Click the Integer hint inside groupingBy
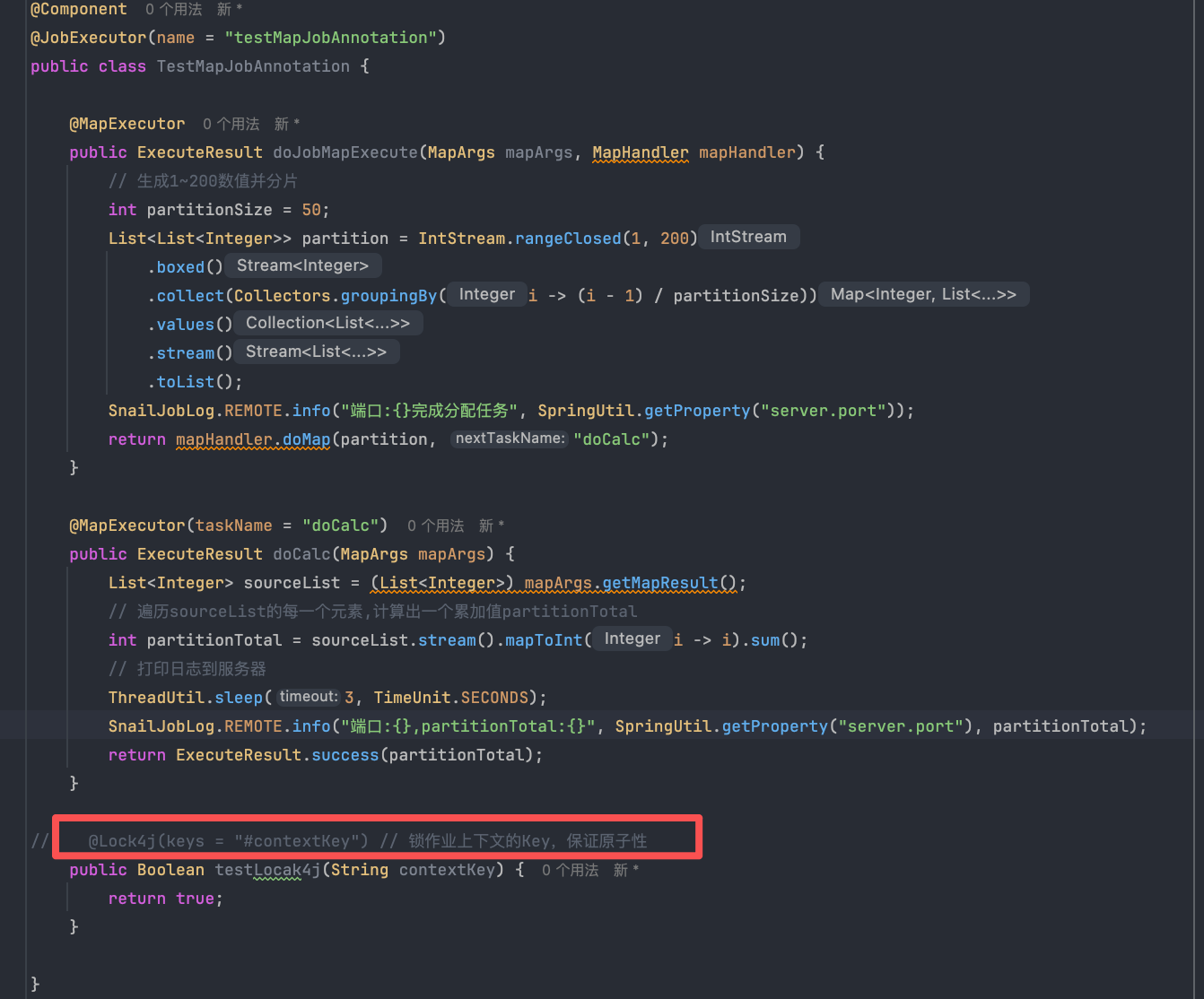The image size is (1204, 999). pyautogui.click(x=486, y=294)
